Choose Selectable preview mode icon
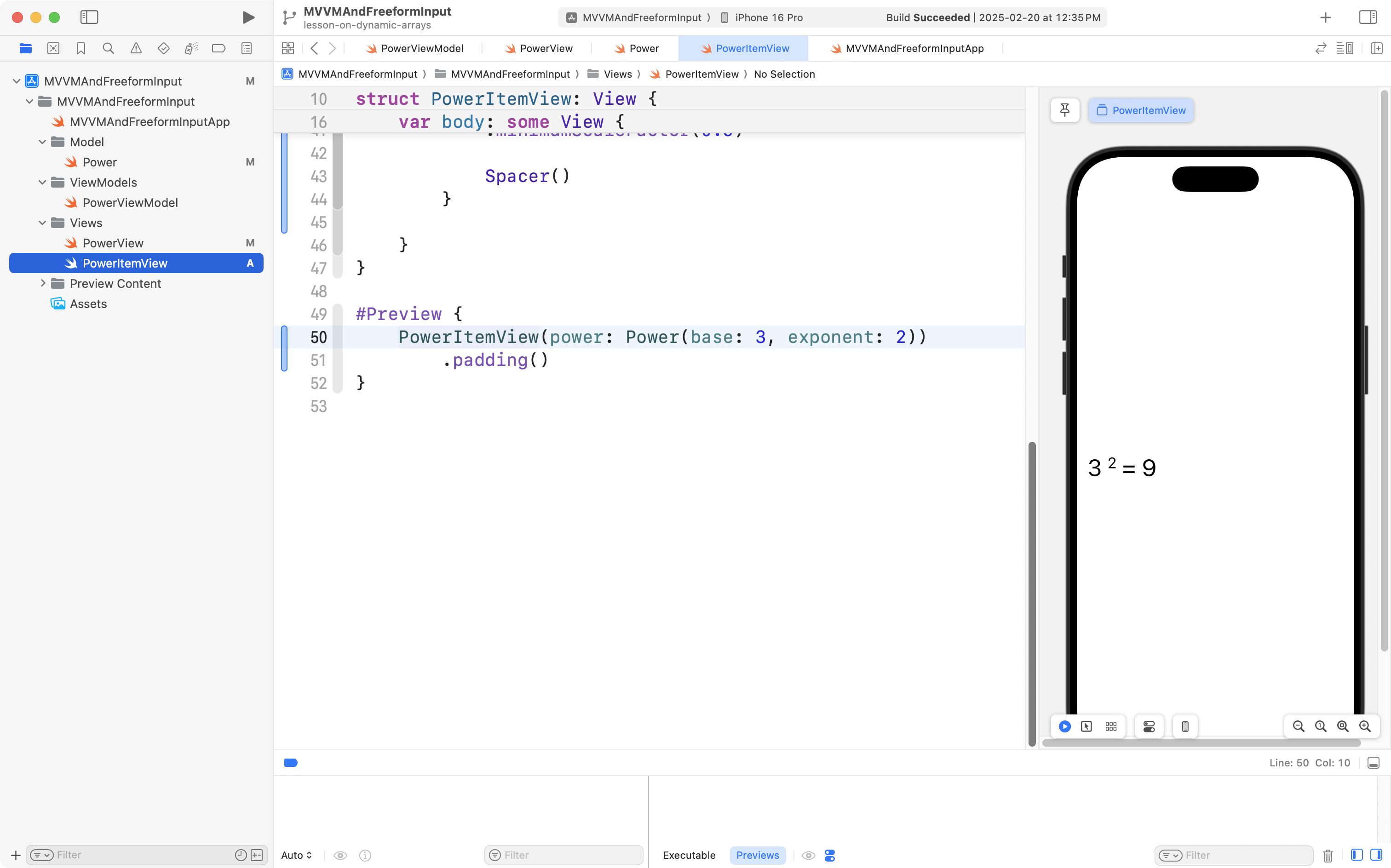 pos(1086,726)
